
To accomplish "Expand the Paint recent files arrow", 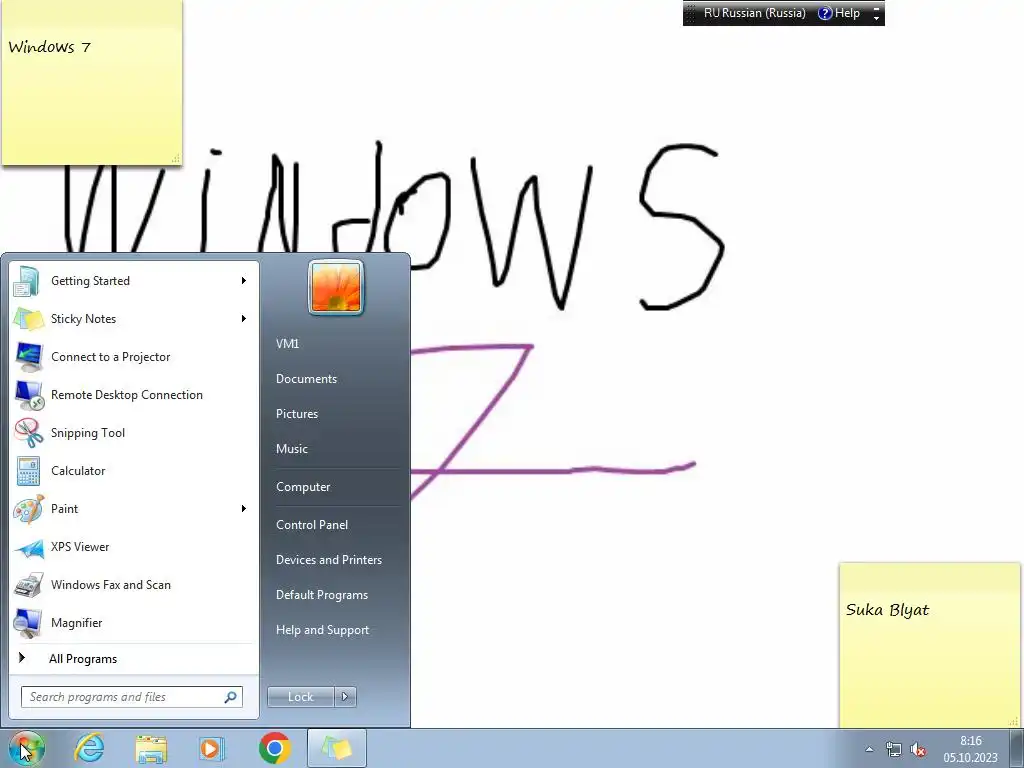I will (x=244, y=509).
